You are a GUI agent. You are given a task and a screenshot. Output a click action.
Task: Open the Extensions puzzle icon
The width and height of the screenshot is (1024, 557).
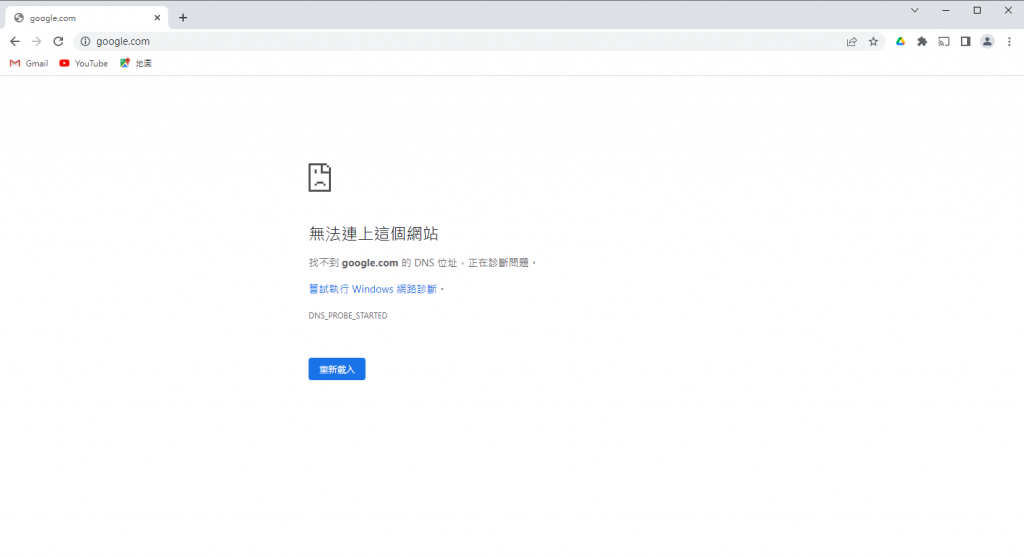tap(921, 41)
